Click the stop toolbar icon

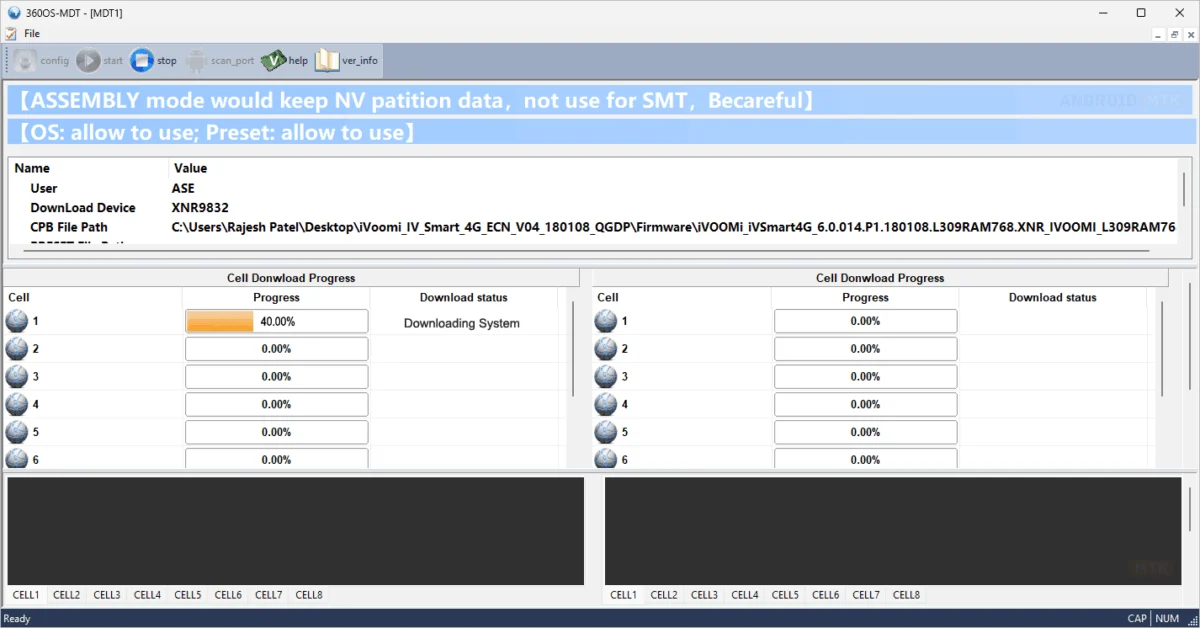[142, 61]
